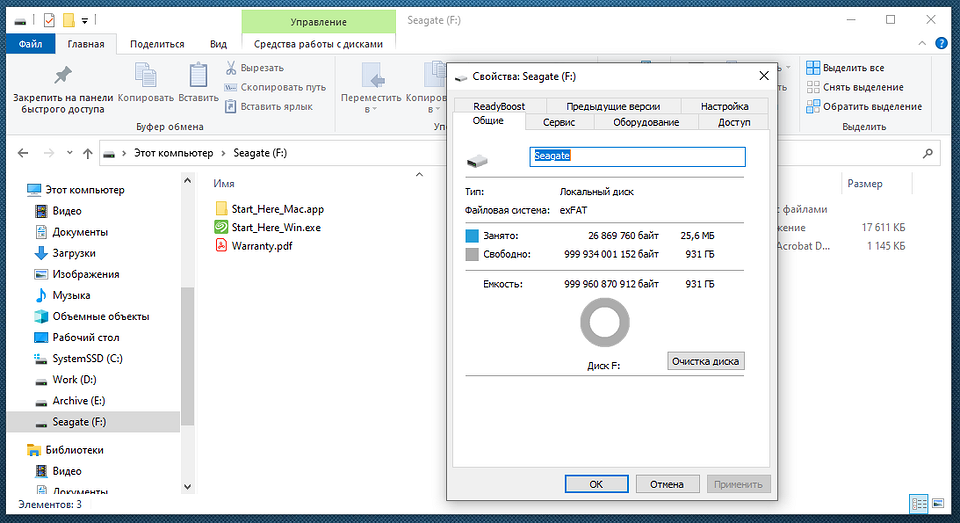Click the Вырезать scissors icon

[231, 68]
